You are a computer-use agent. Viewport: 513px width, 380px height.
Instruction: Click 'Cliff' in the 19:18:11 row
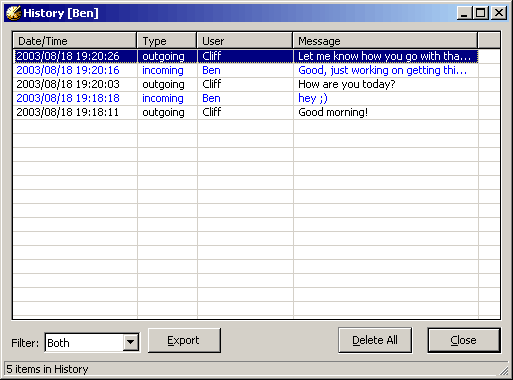point(211,112)
